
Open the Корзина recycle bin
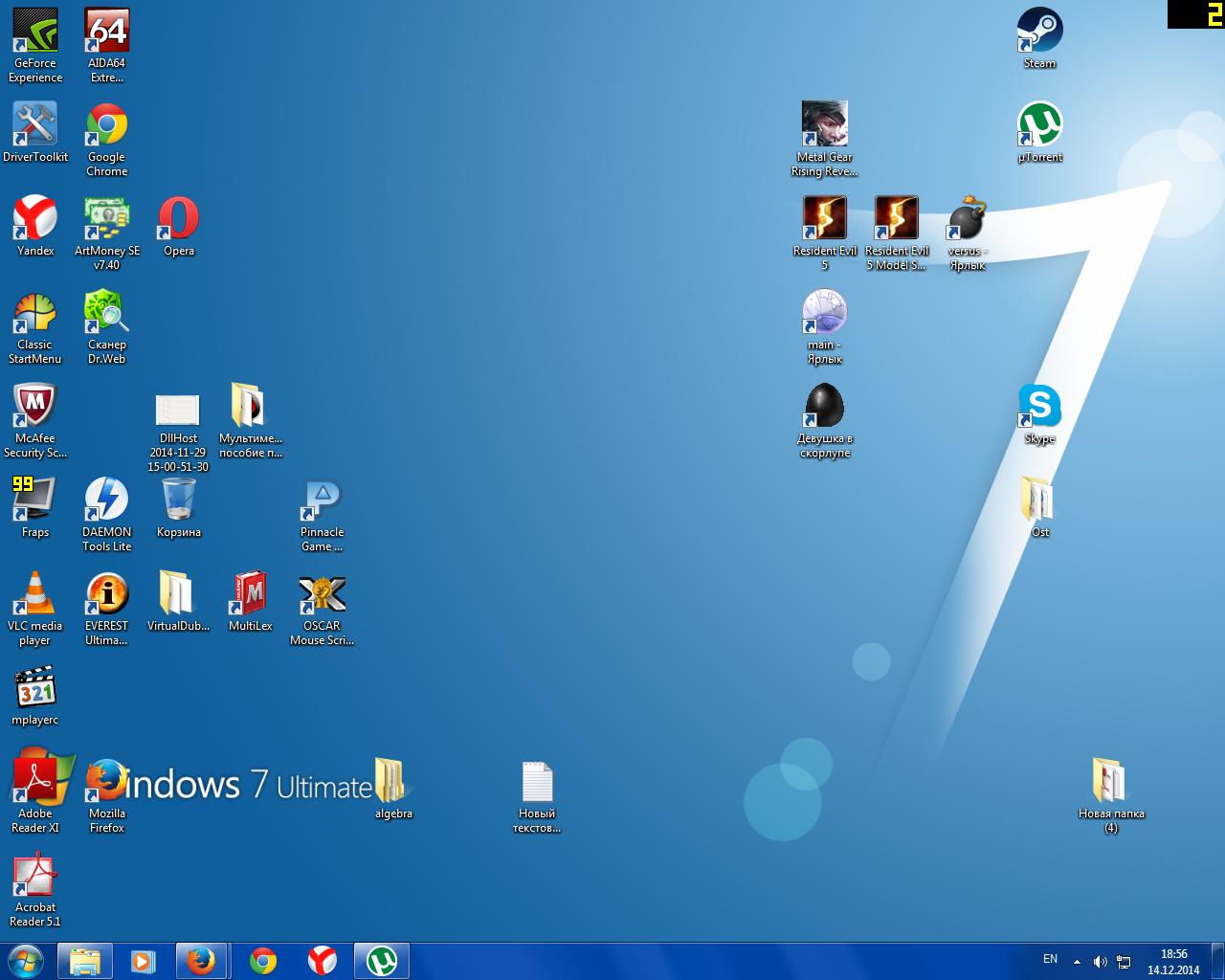pos(179,507)
